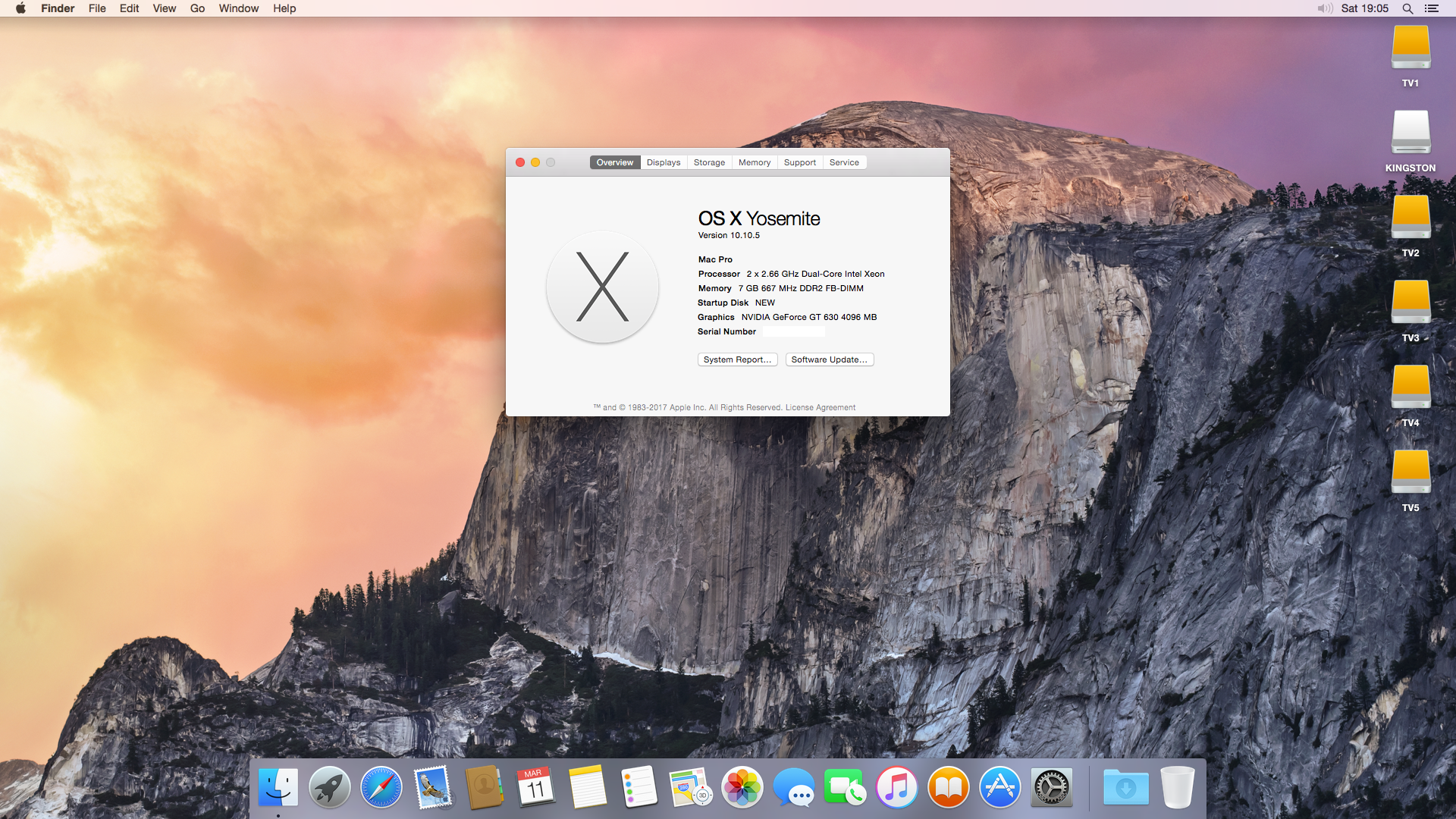Open Spotlight search in menu bar

[1407, 8]
